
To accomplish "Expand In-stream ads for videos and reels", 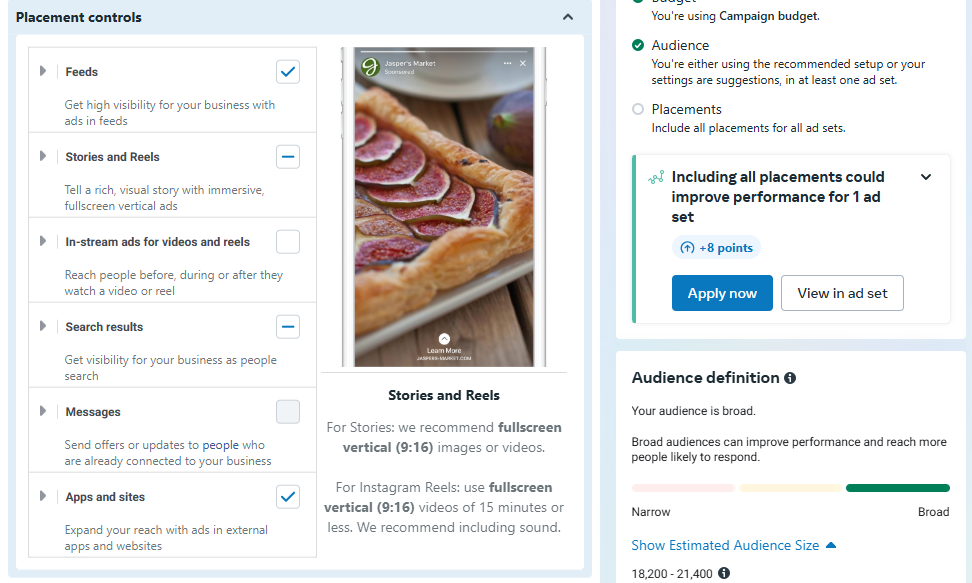I will 43,241.
